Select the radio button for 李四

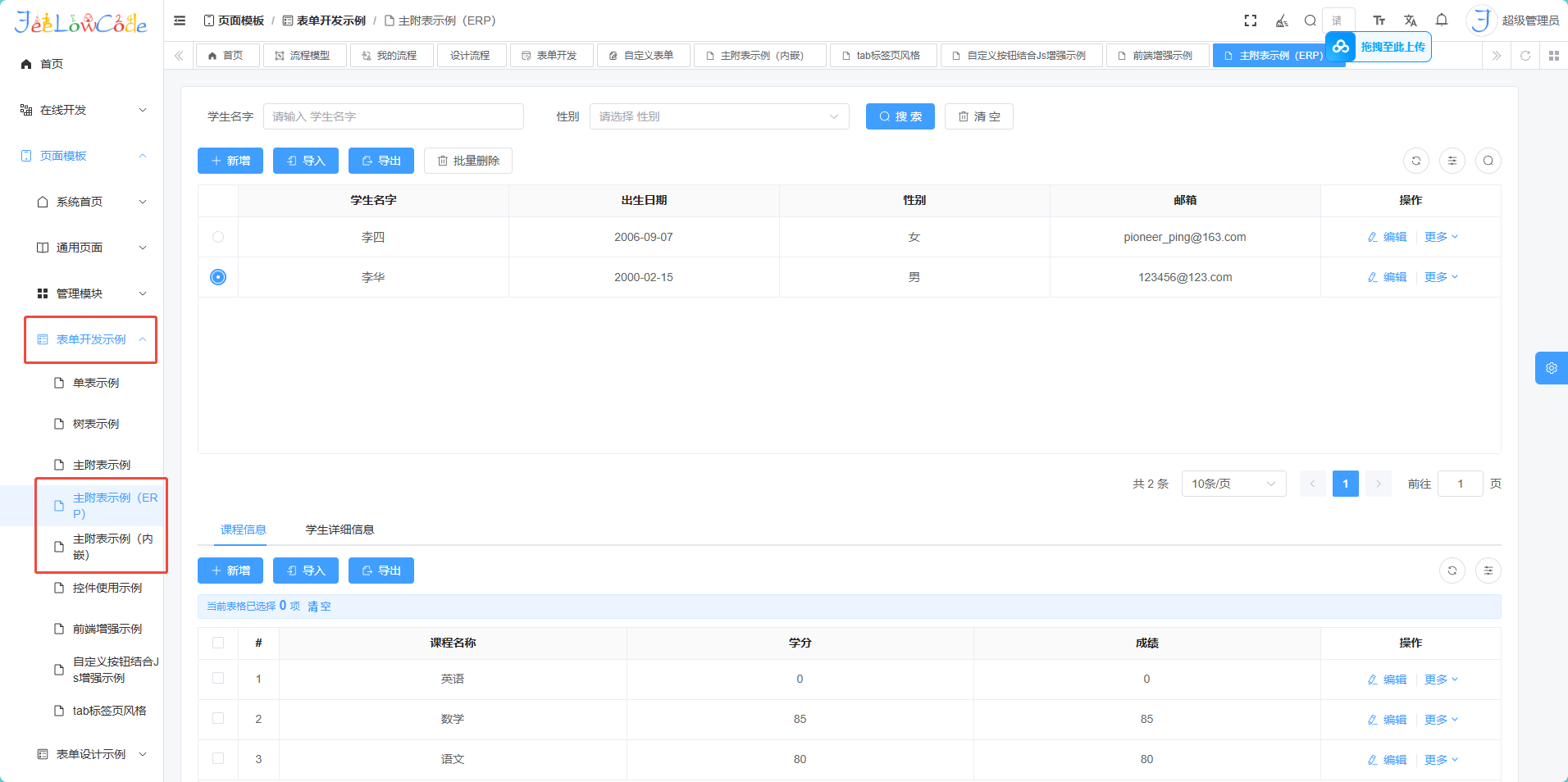pyautogui.click(x=218, y=237)
